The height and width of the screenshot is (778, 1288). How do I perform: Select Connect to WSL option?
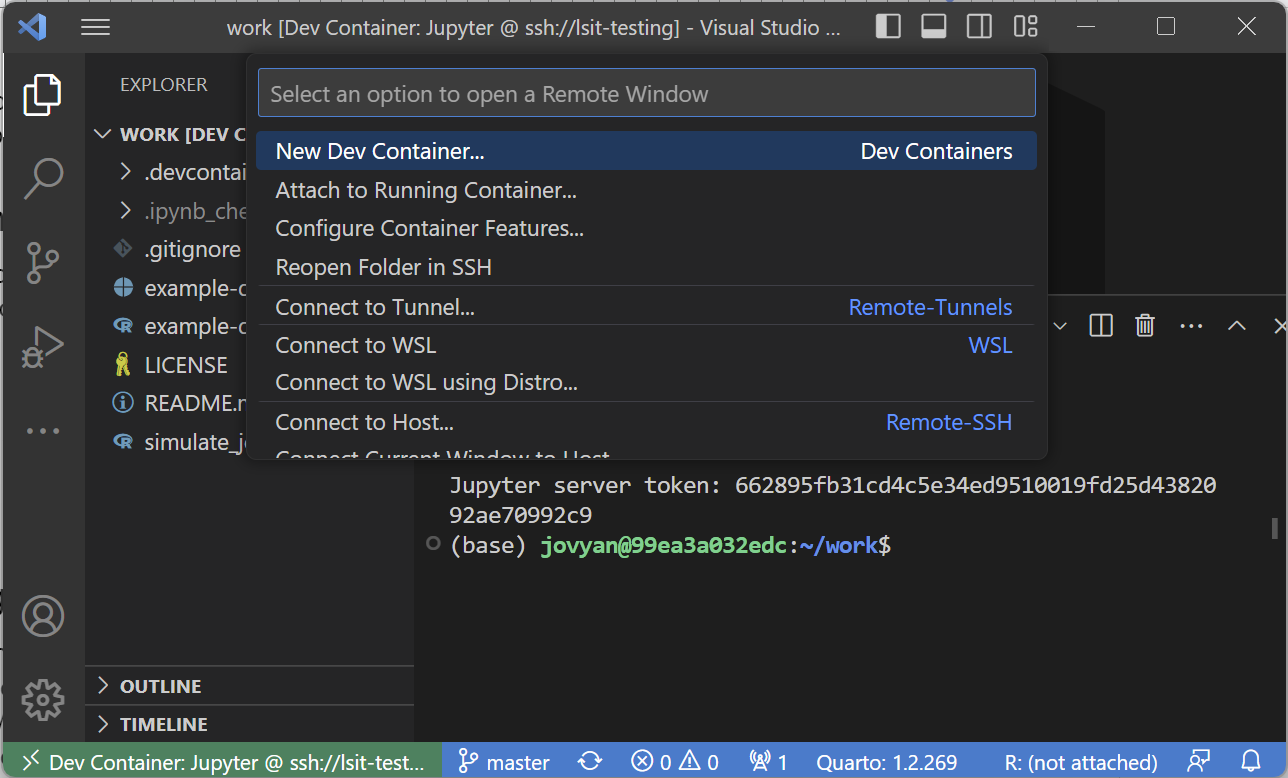click(x=646, y=345)
